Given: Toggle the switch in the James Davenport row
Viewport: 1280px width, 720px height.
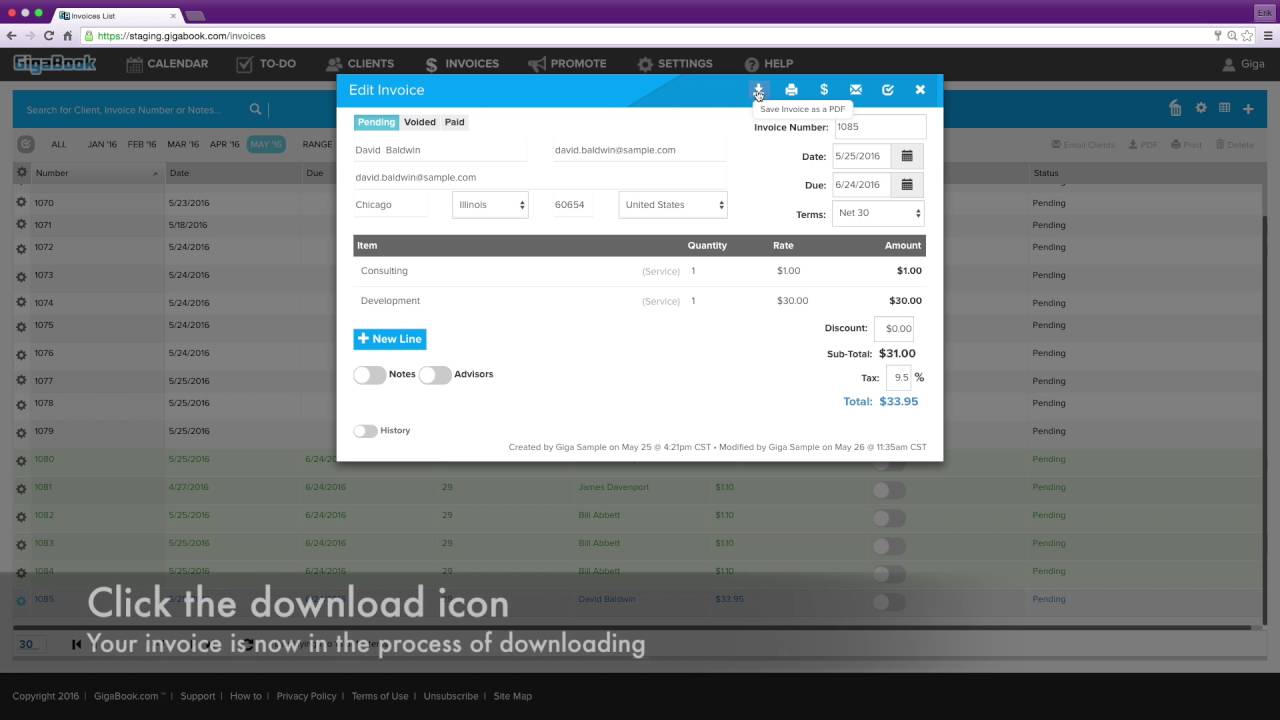Looking at the screenshot, I should point(889,490).
